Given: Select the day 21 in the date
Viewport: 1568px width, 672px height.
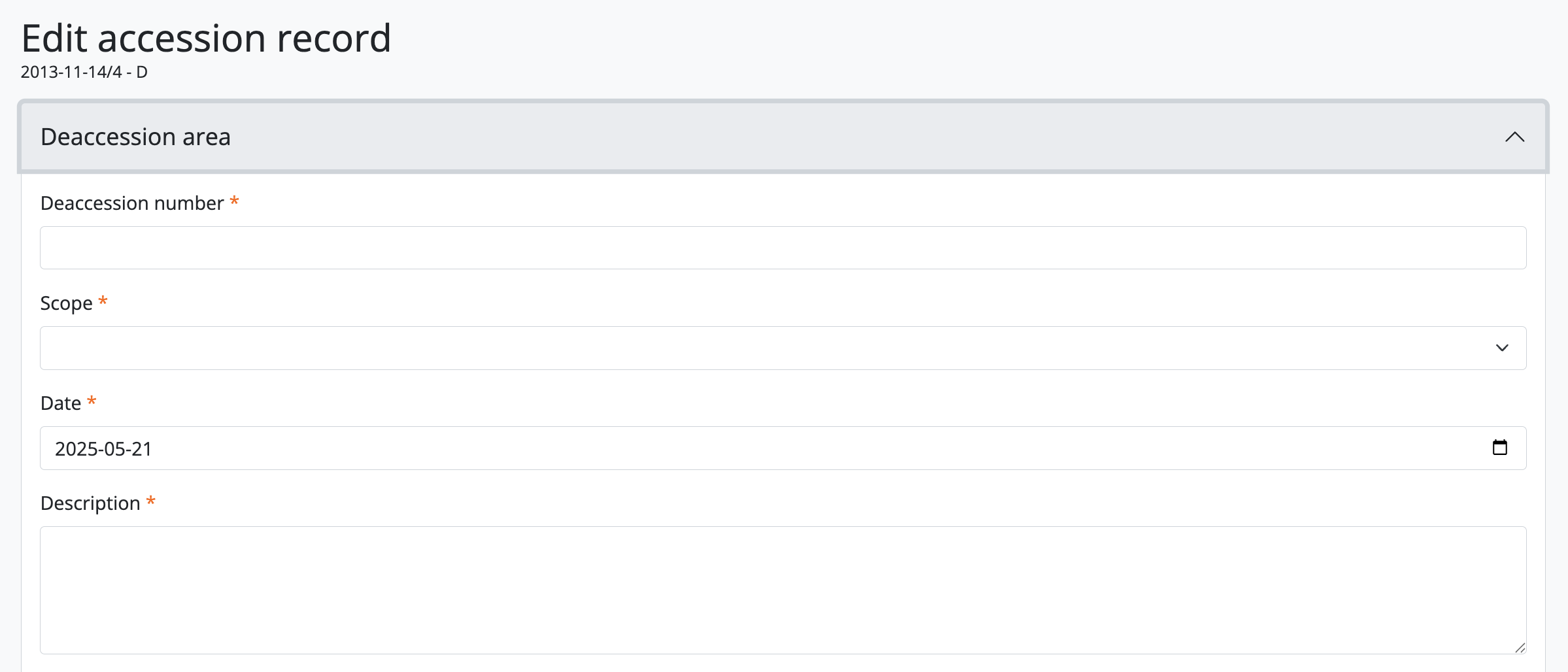Looking at the screenshot, I should pos(142,449).
